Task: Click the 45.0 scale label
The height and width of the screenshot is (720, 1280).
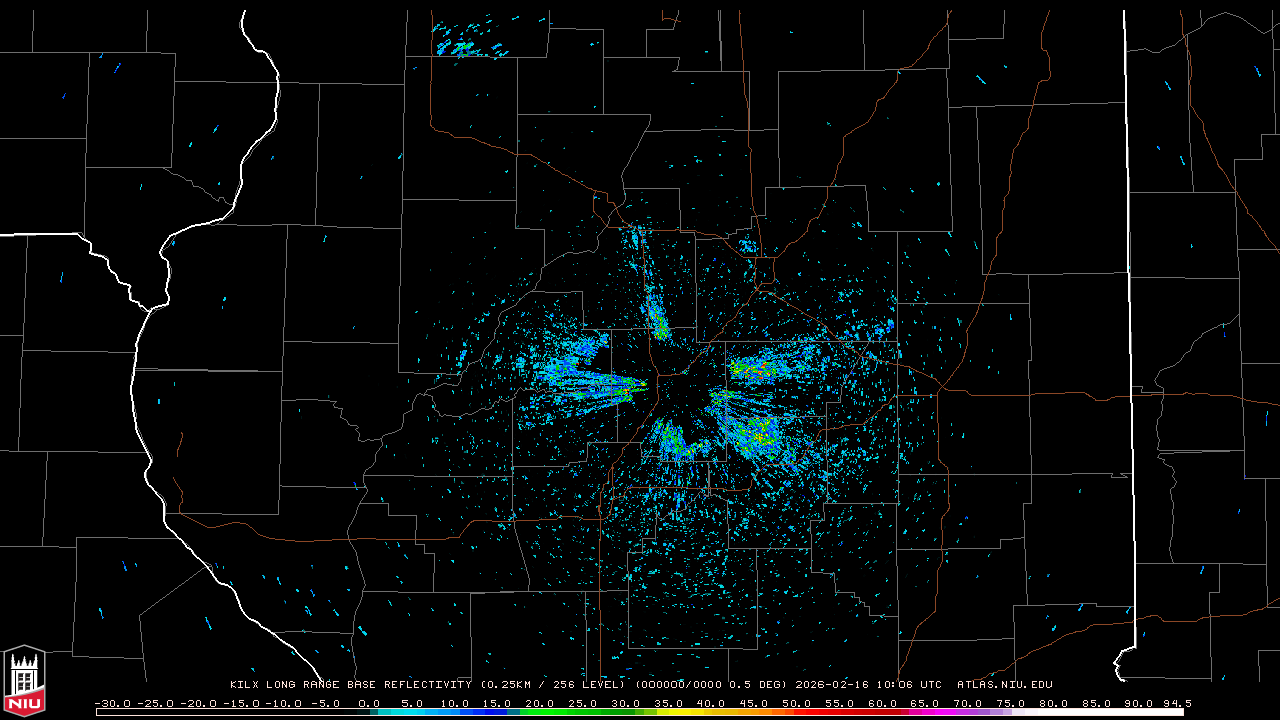Action: [x=754, y=703]
